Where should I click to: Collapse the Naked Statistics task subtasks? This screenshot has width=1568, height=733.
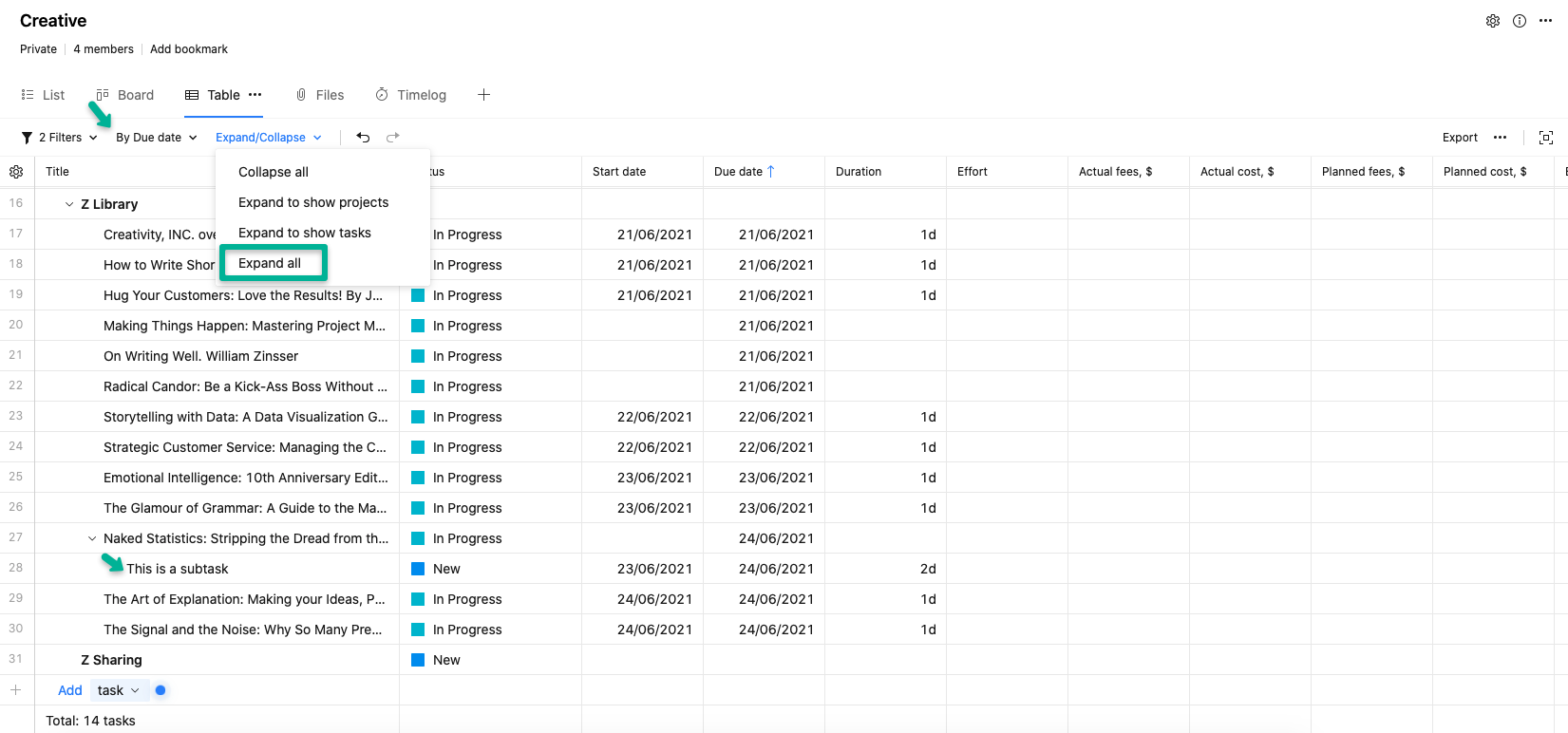tap(92, 538)
